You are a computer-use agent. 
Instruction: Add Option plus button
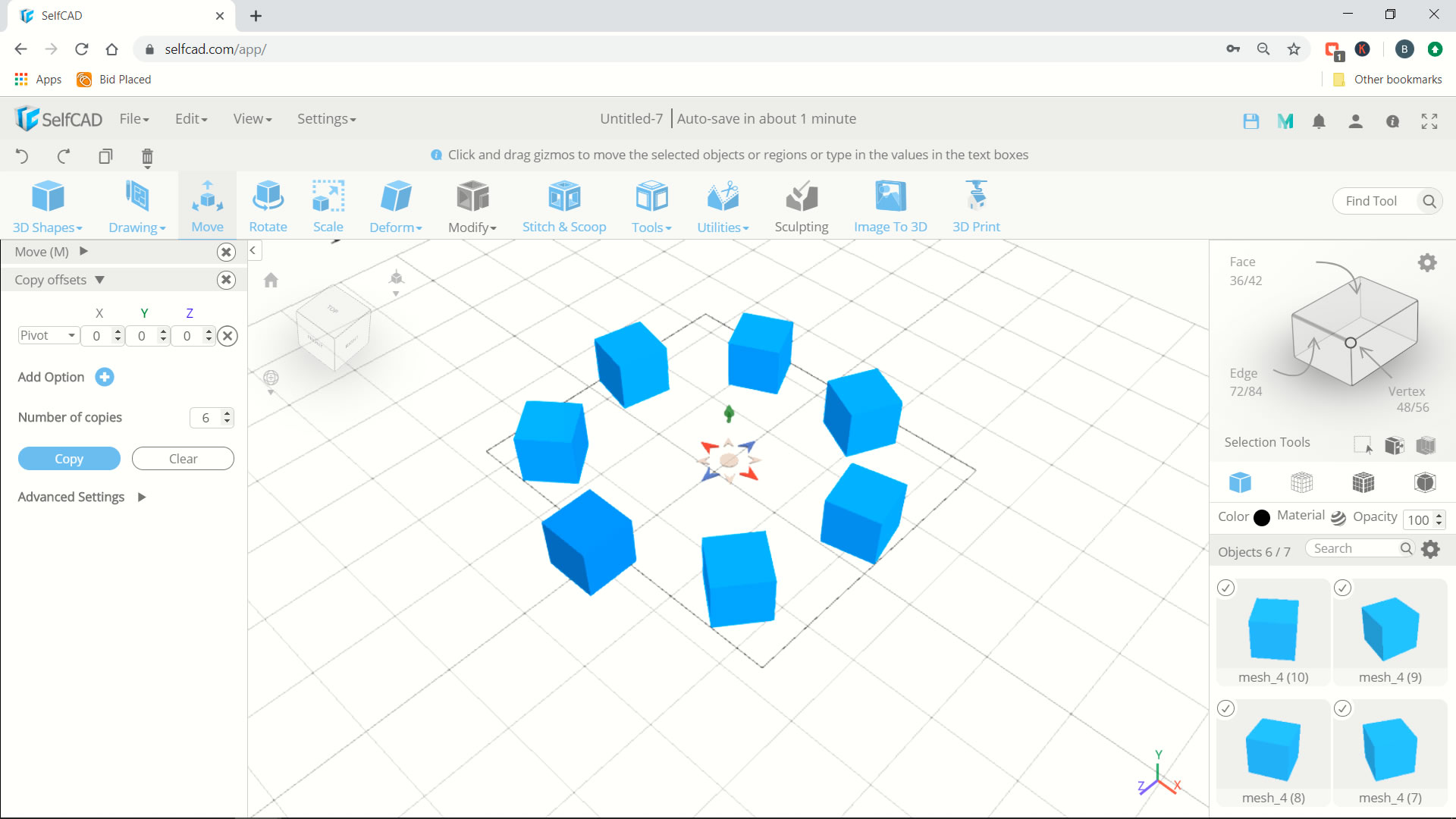click(x=105, y=377)
